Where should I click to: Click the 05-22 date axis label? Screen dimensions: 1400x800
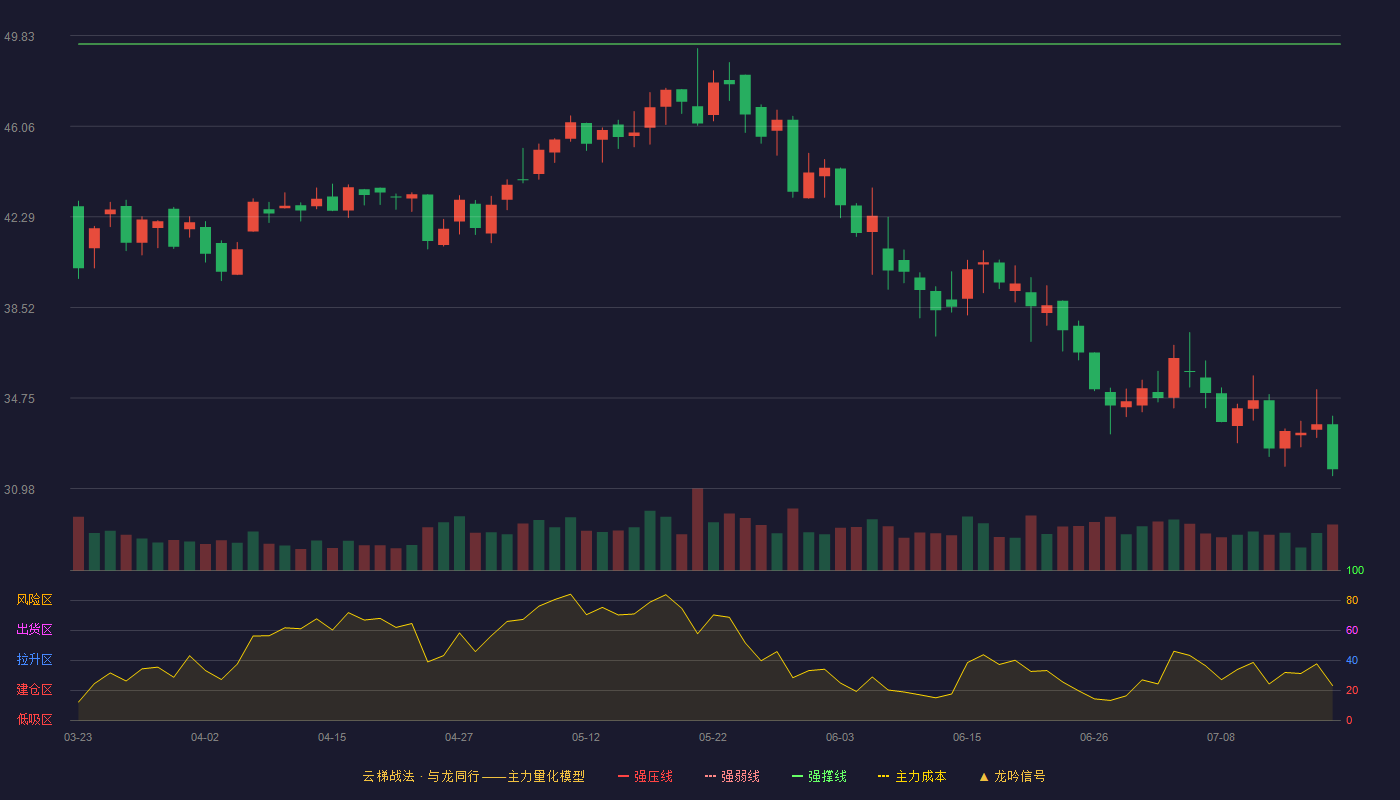[x=713, y=737]
